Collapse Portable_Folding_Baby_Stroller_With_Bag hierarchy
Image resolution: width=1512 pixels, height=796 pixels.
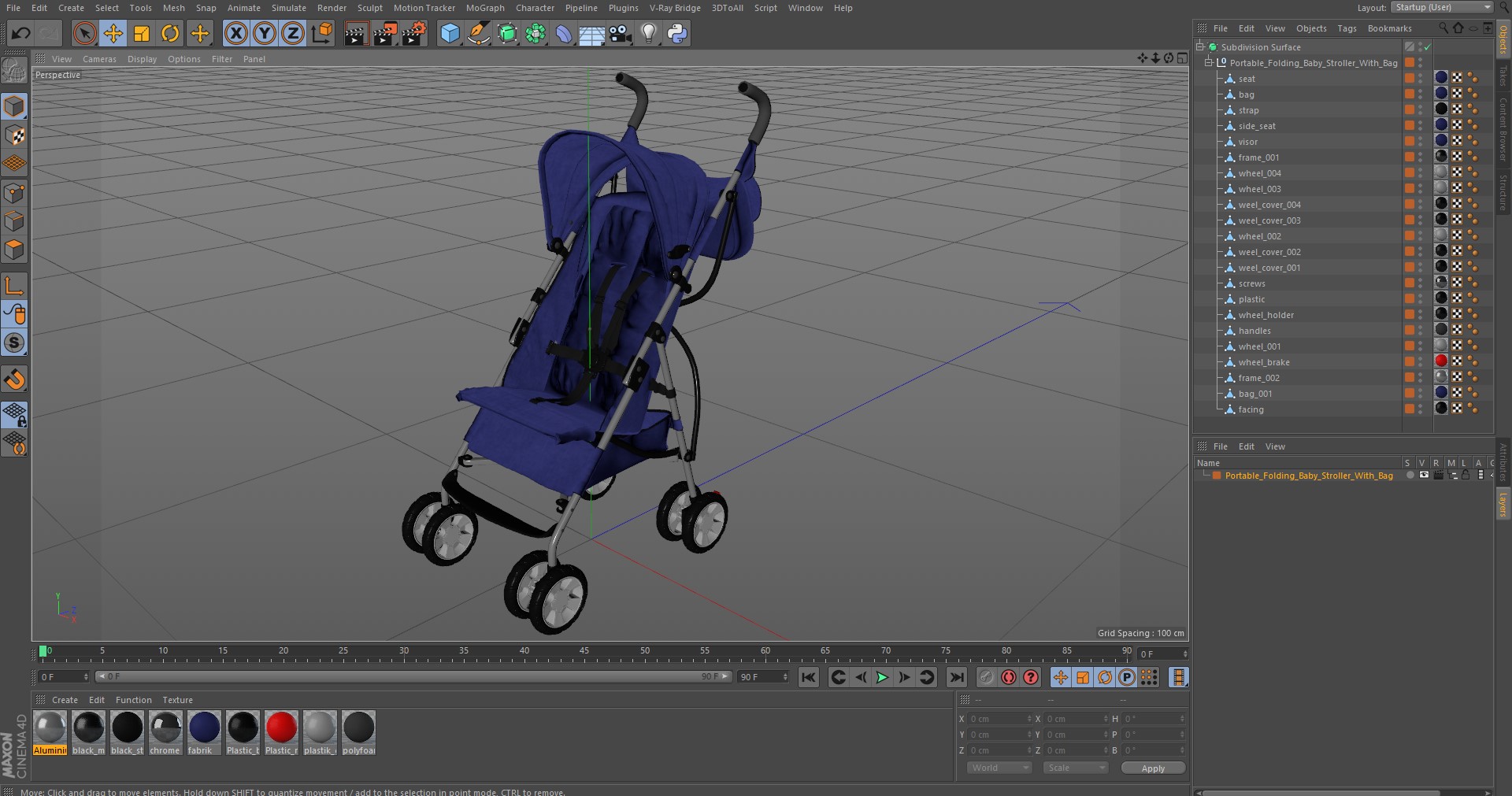tap(1209, 62)
